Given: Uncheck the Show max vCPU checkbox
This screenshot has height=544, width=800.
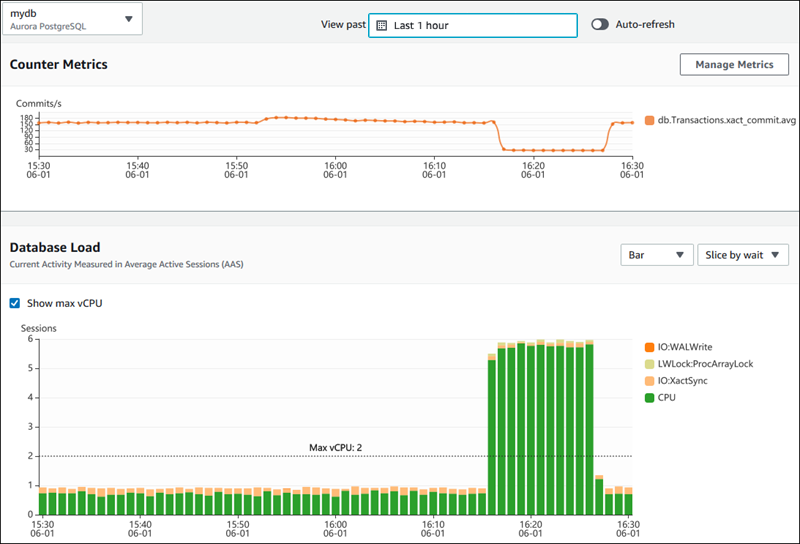Looking at the screenshot, I should [14, 302].
